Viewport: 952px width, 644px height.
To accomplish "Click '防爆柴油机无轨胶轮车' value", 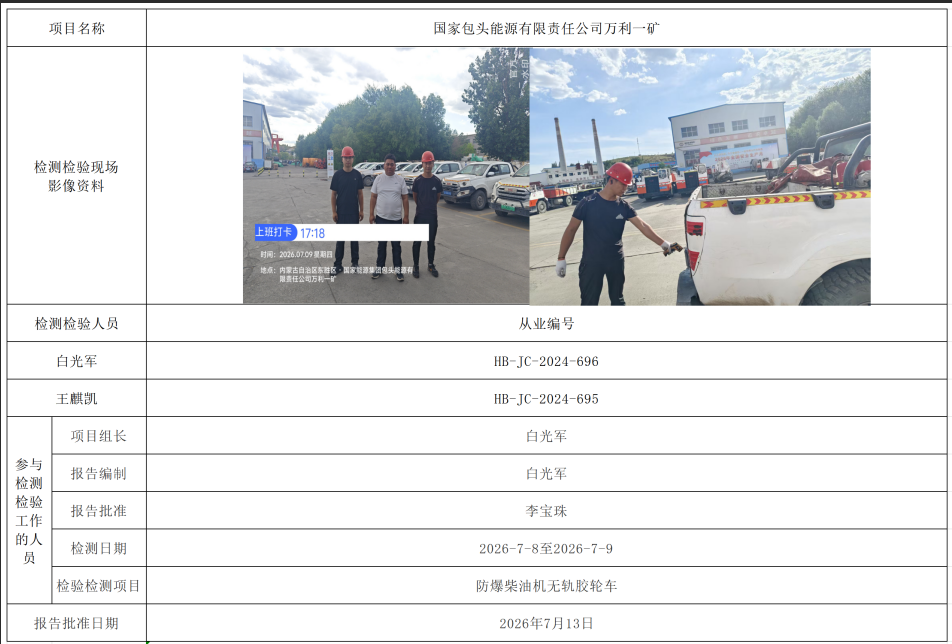I will pos(546,586).
